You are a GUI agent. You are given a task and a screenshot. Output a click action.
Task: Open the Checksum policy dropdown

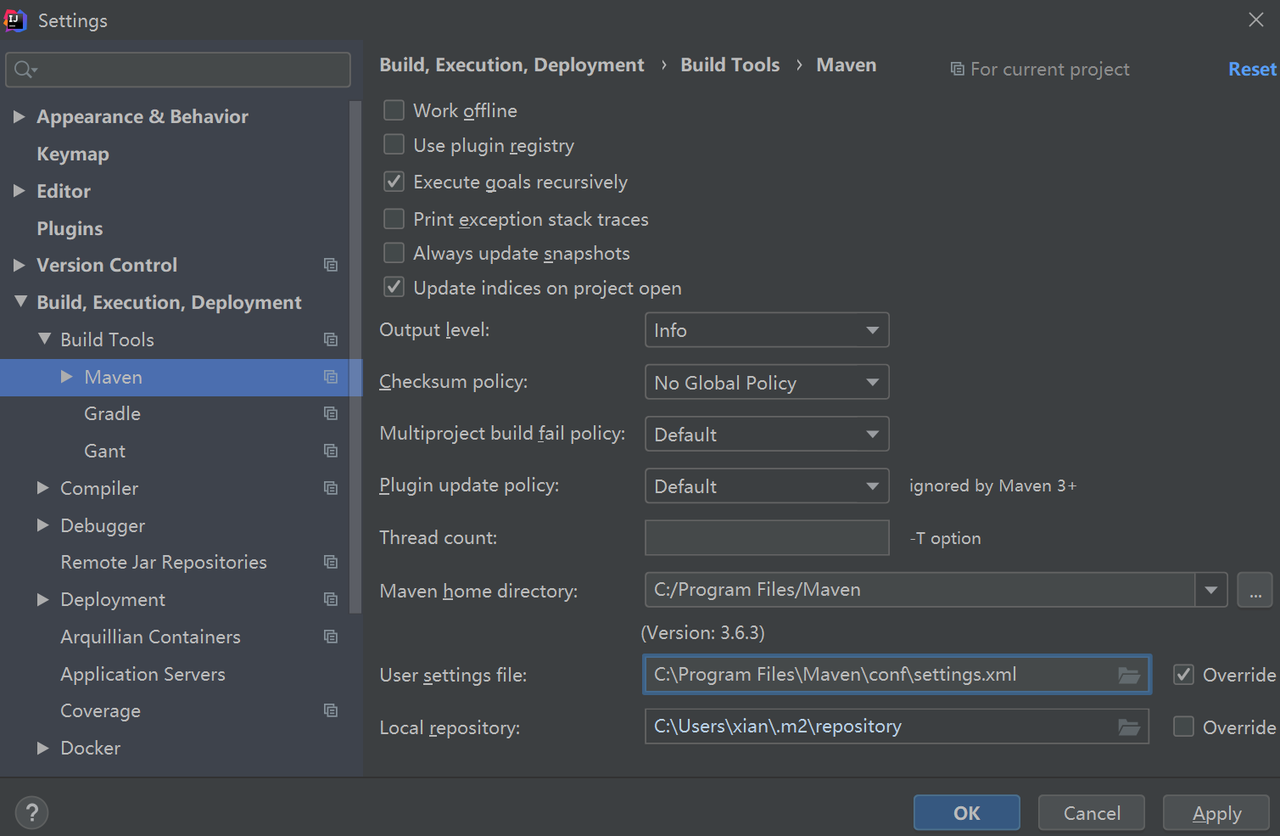point(766,383)
